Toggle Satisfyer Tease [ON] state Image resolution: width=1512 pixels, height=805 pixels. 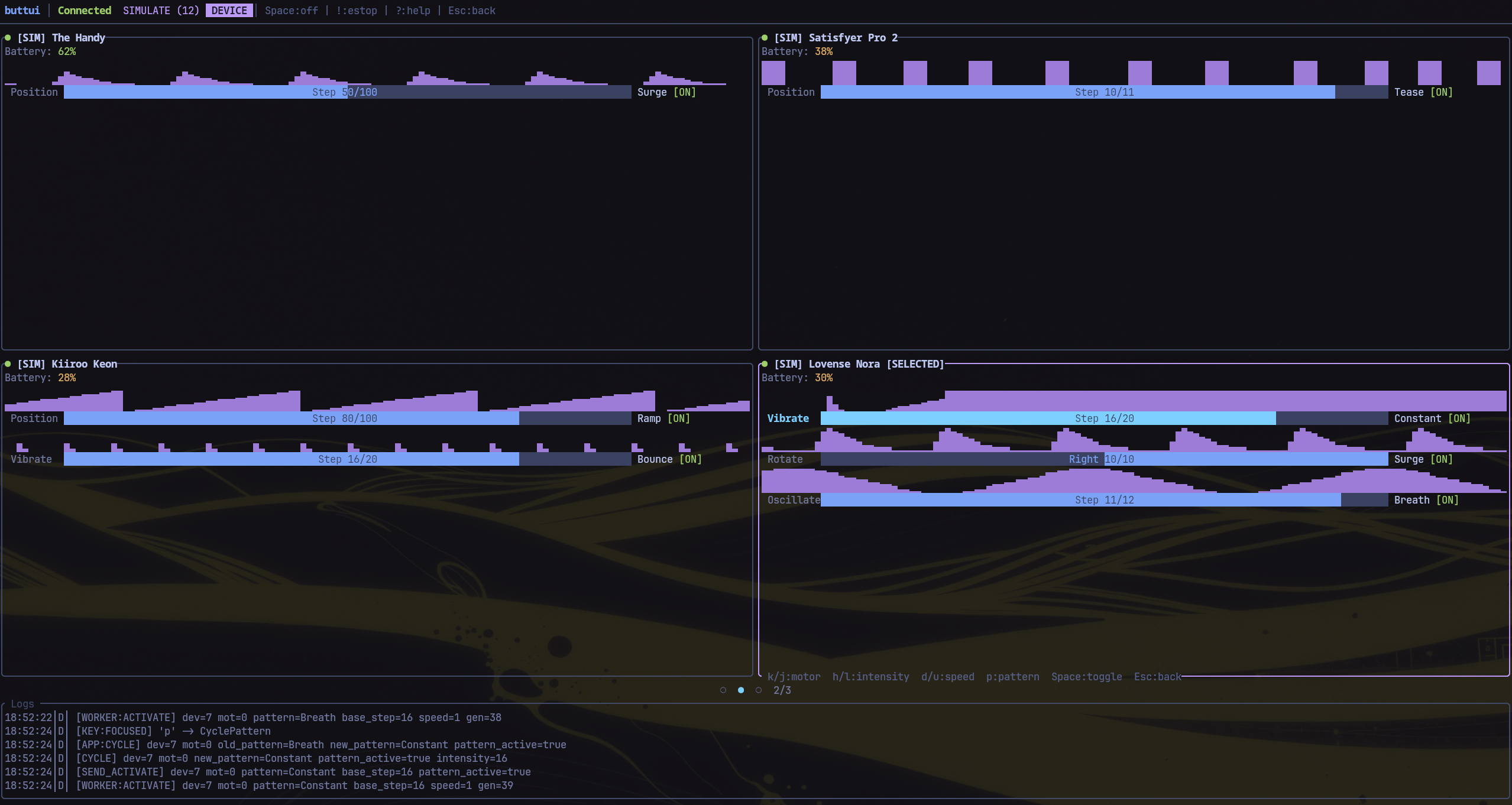tap(1441, 92)
